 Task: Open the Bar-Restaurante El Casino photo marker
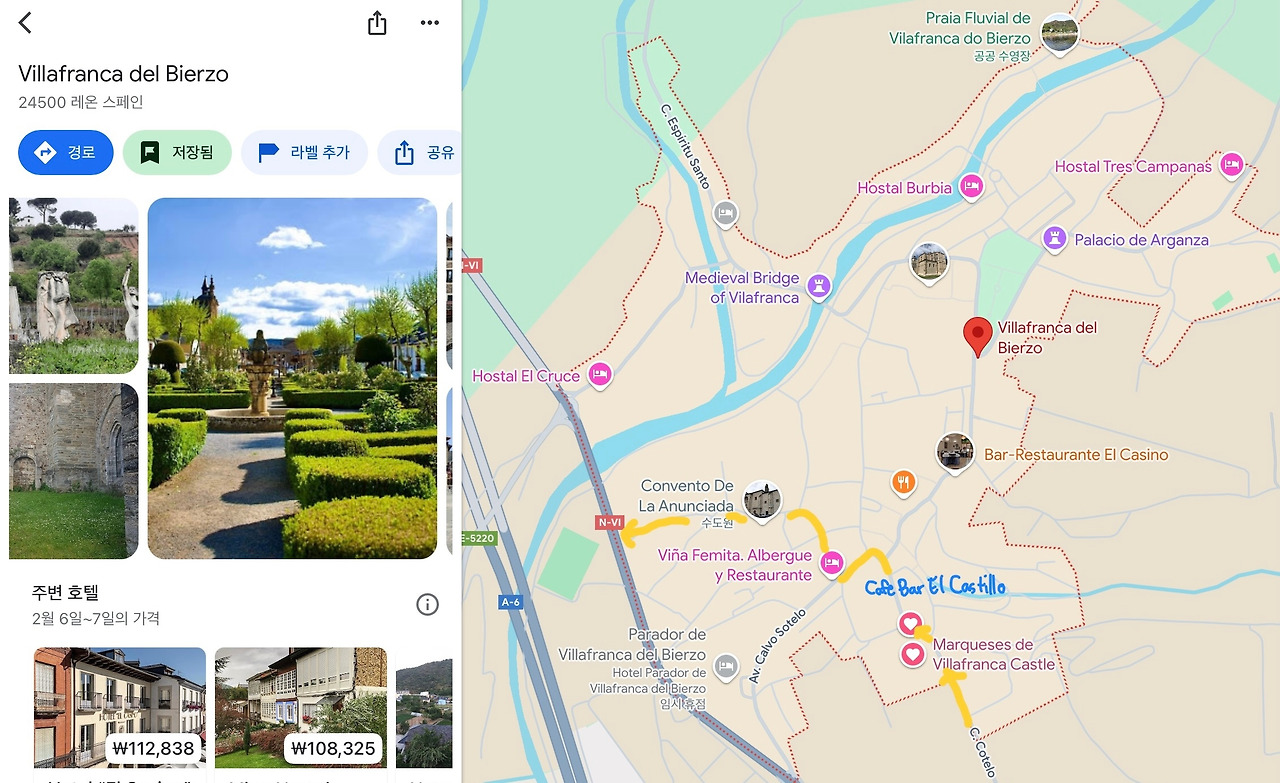[955, 453]
